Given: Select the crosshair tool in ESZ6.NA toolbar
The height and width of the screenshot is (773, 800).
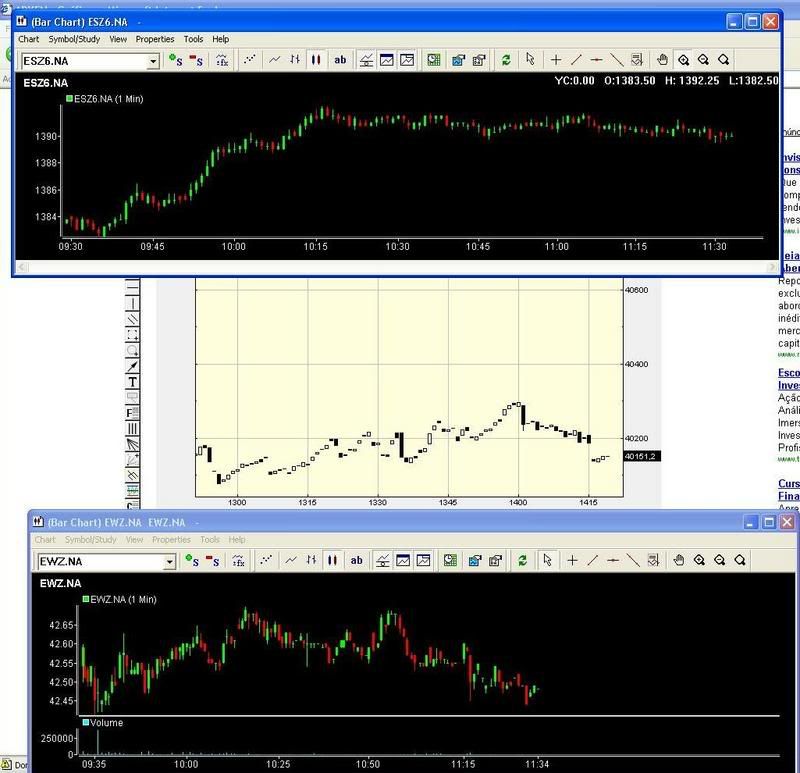Looking at the screenshot, I should click(x=556, y=60).
